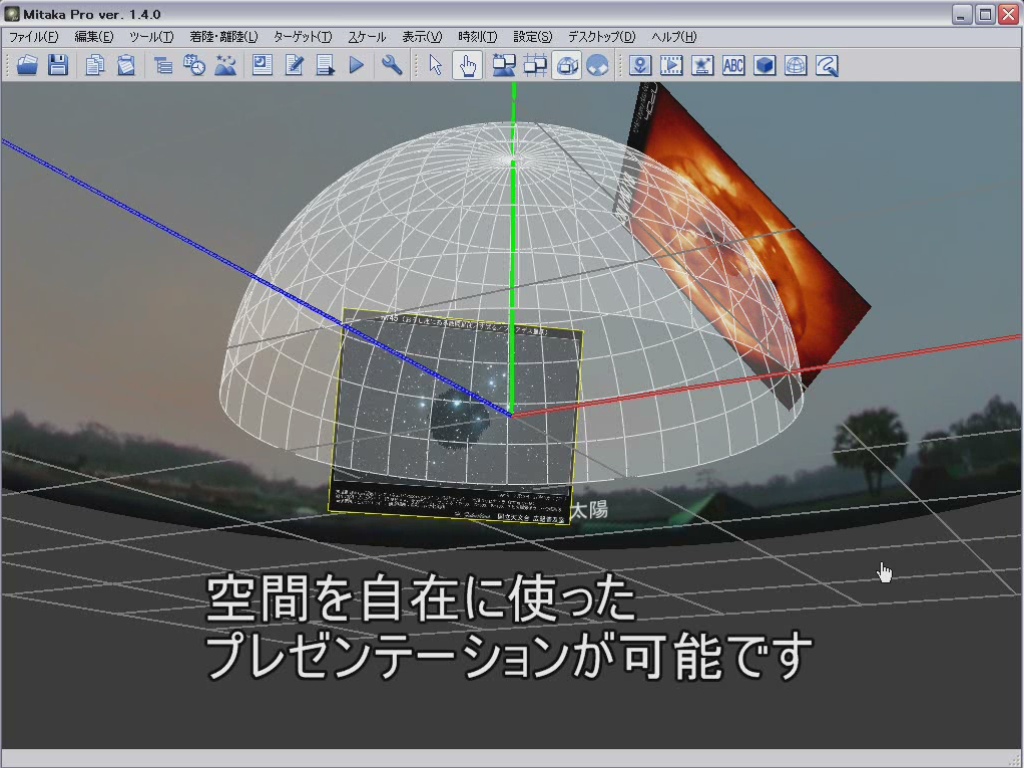Open the ツール(T) menu

coord(152,37)
